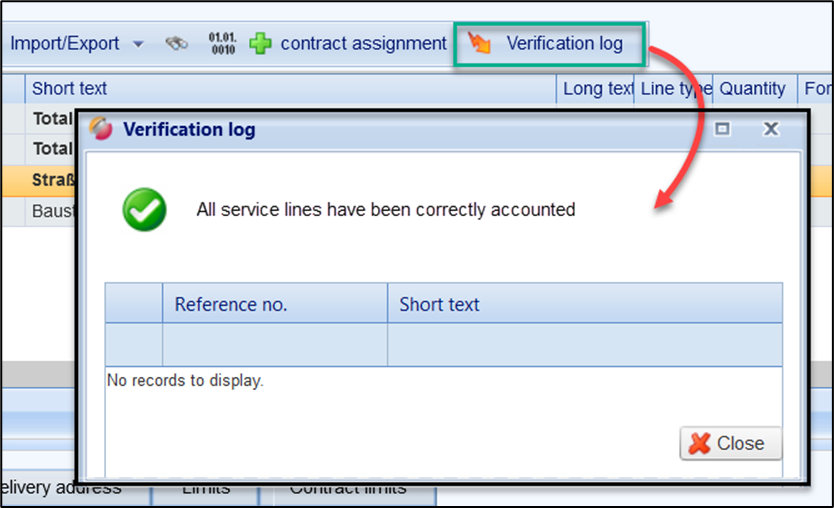Click the green plus contract assignment icon
This screenshot has height=508, width=834.
[x=260, y=44]
